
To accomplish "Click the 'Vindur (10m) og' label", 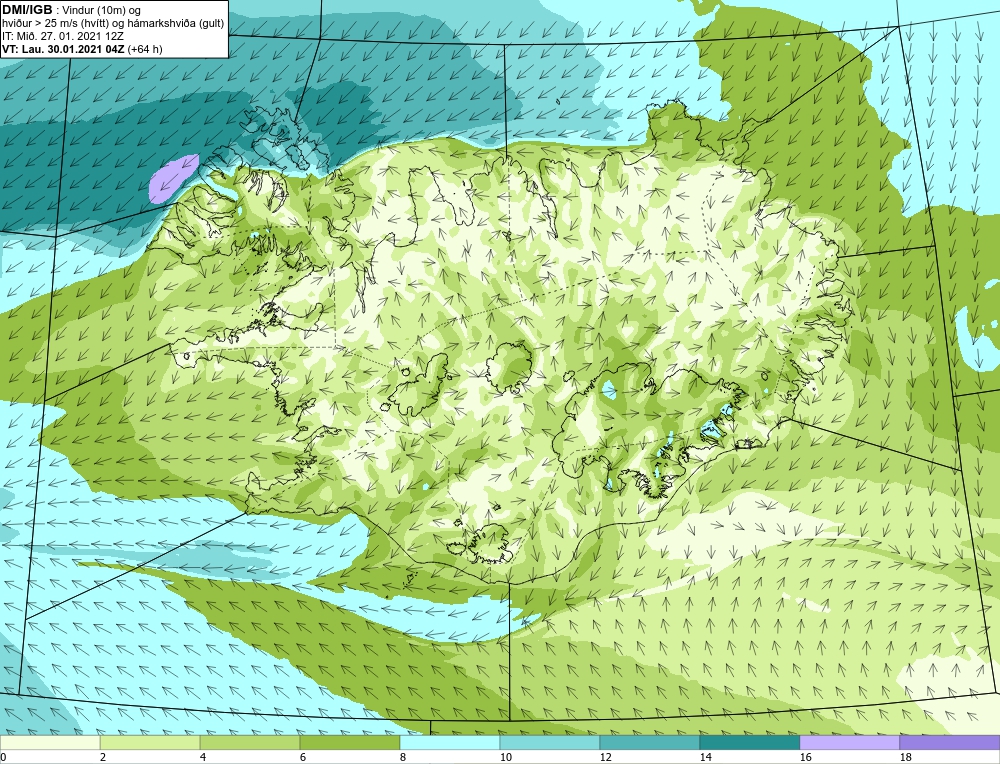I will coord(101,10).
